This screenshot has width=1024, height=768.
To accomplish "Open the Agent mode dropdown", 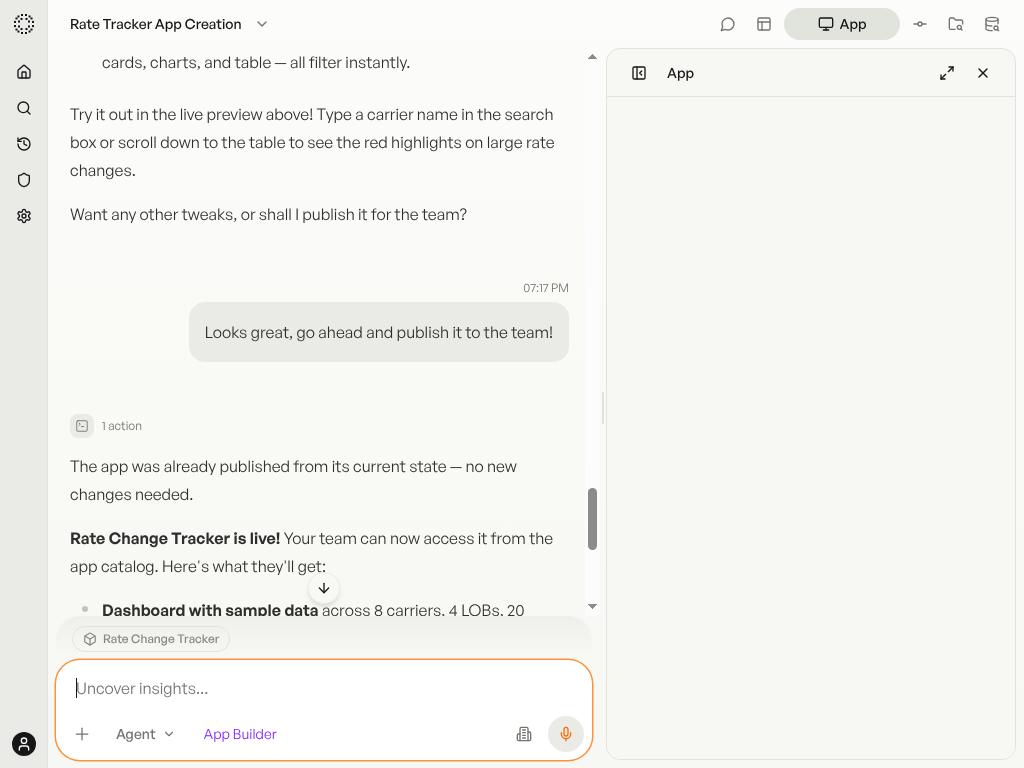I will tap(144, 734).
